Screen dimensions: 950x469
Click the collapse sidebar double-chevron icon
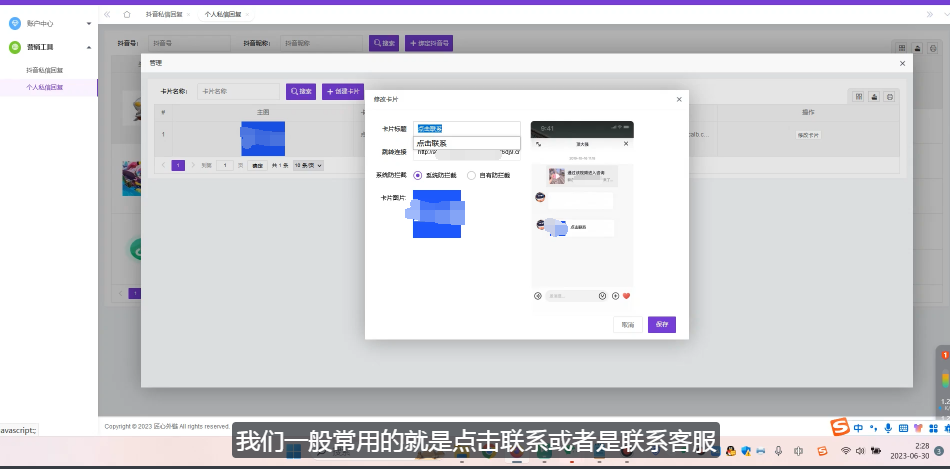coord(107,15)
